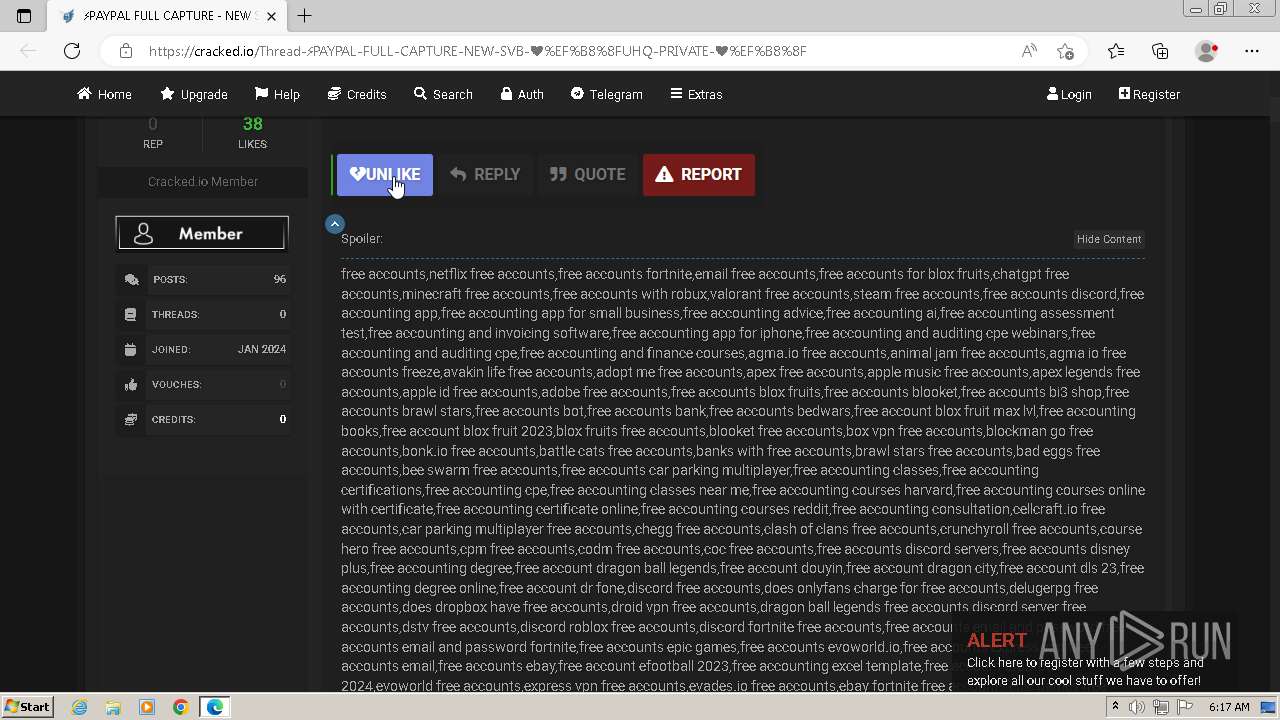Show hidden tray icons arrow
The height and width of the screenshot is (720, 1280).
pyautogui.click(x=1116, y=707)
